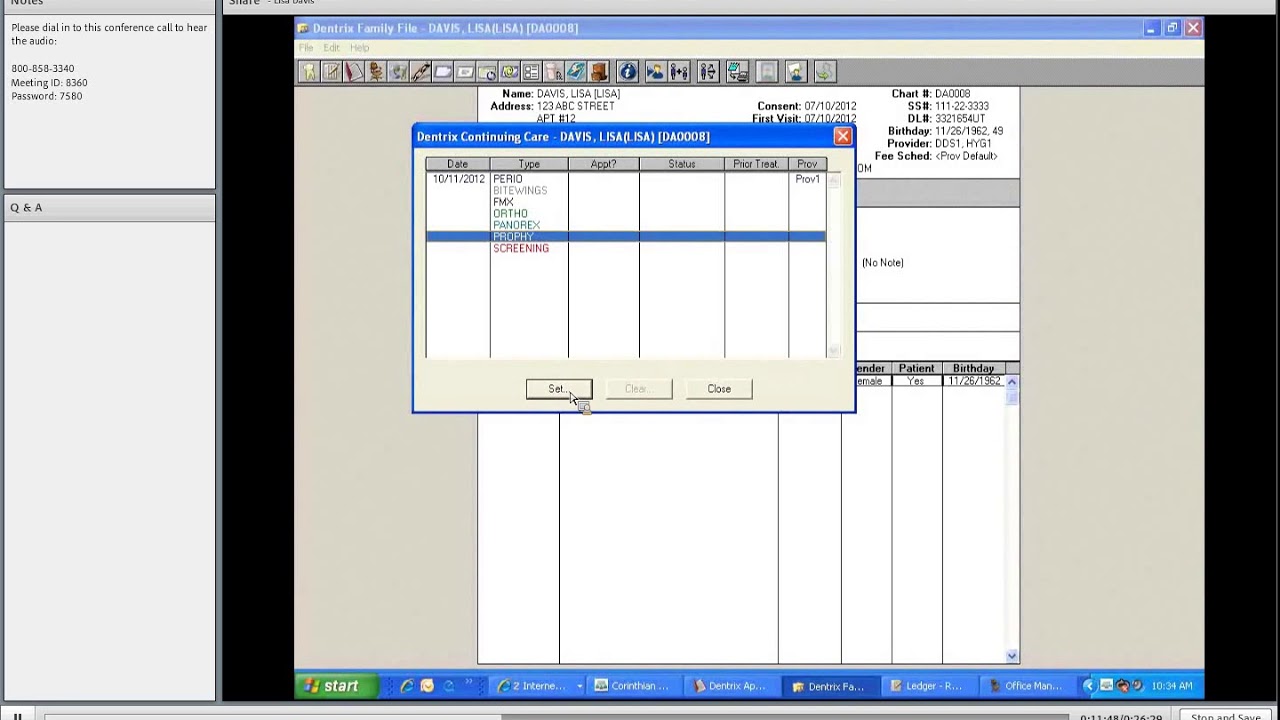Click the Set... button
1280x720 pixels.
[x=559, y=389]
